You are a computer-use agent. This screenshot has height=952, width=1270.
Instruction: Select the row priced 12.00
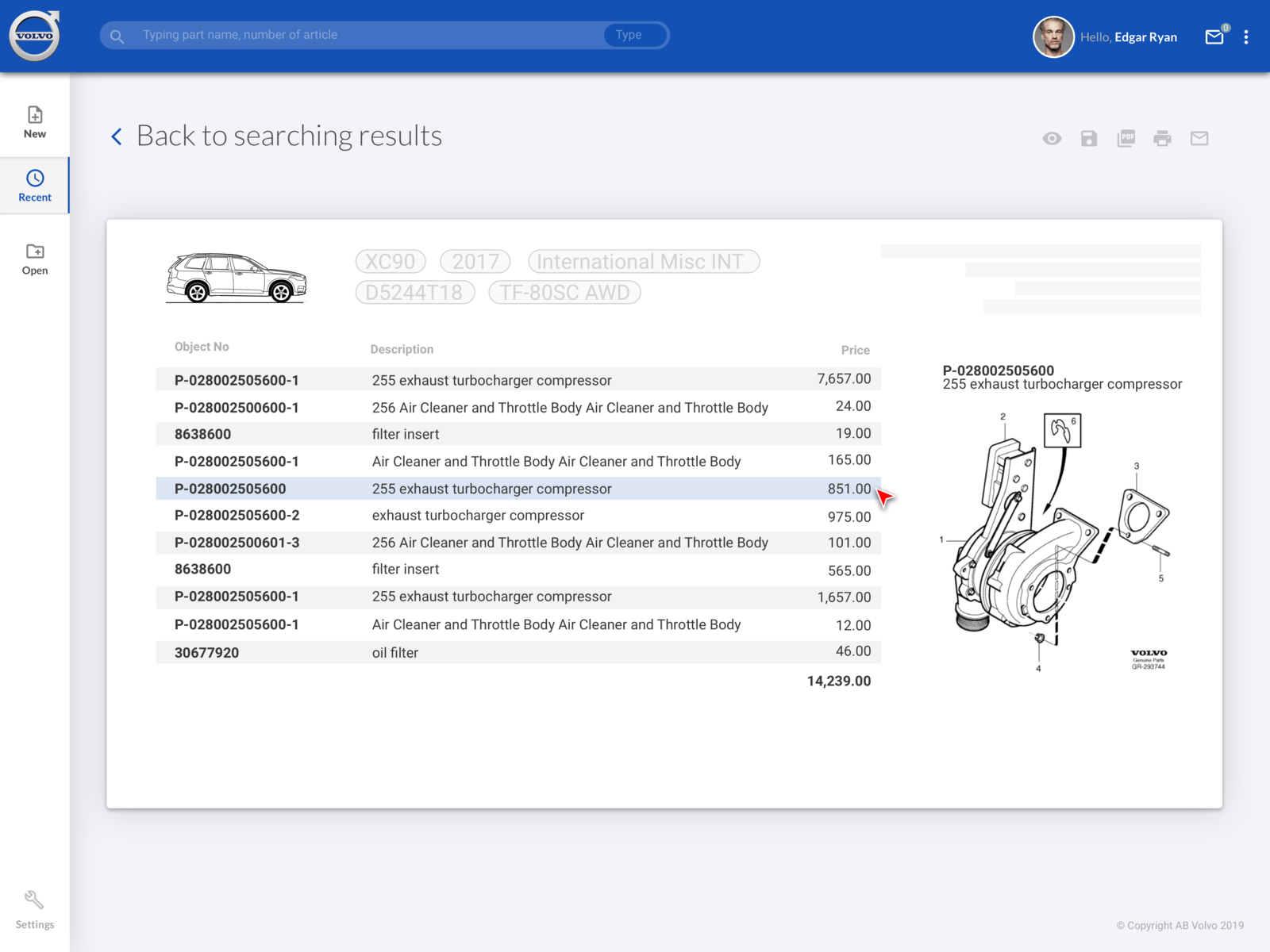[x=518, y=624]
